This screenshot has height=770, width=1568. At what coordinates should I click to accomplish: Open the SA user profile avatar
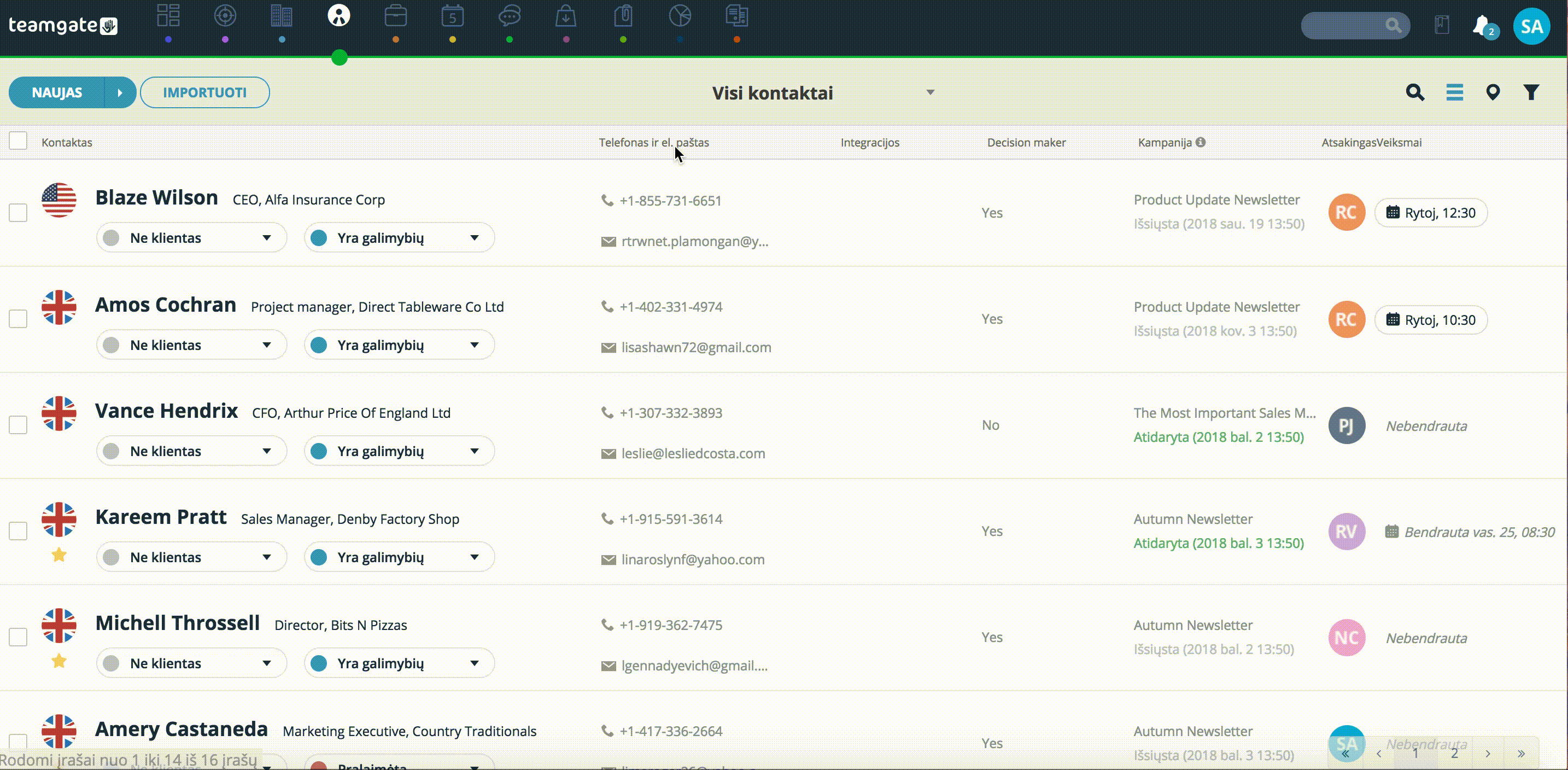[x=1531, y=26]
